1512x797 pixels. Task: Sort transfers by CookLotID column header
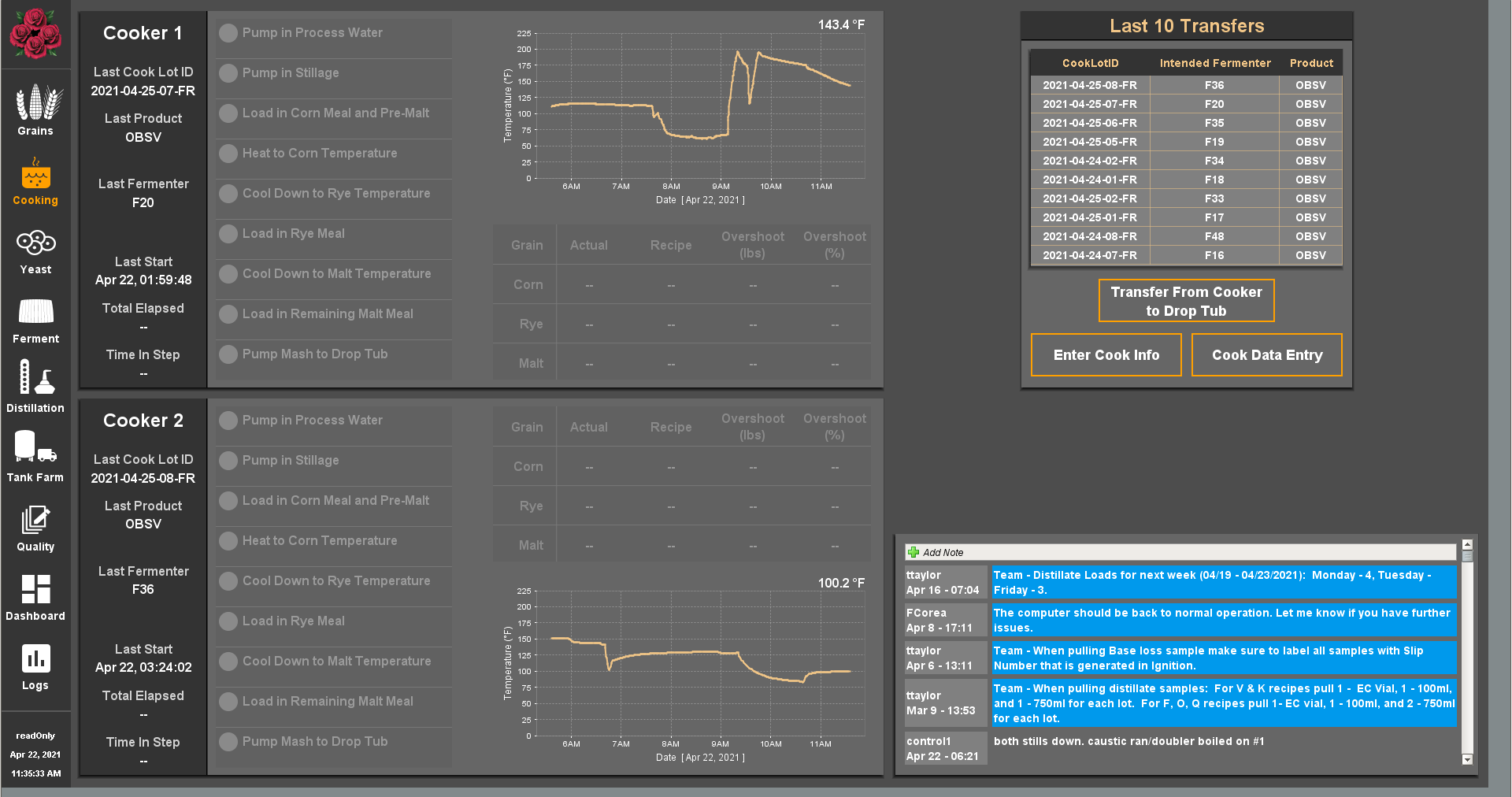pos(1091,63)
